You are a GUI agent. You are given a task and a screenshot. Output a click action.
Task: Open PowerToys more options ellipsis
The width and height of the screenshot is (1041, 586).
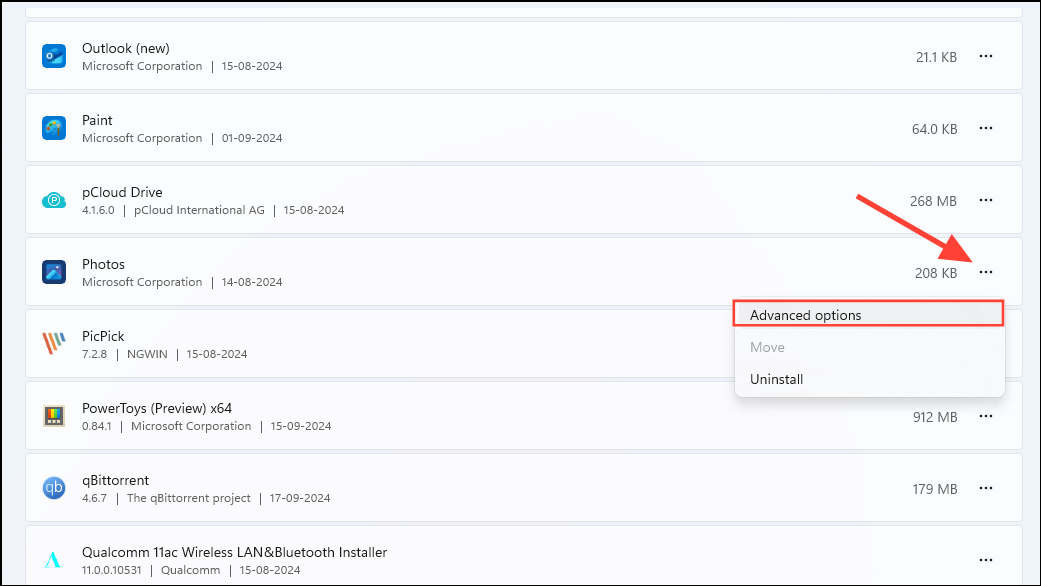[x=986, y=416]
